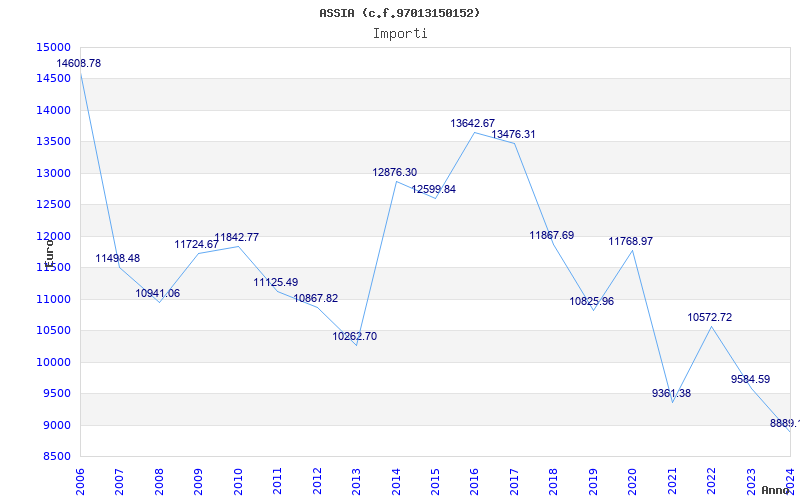Image resolution: width=800 pixels, height=500 pixels.
Task: Click x-axis year label 2016
Action: (474, 482)
